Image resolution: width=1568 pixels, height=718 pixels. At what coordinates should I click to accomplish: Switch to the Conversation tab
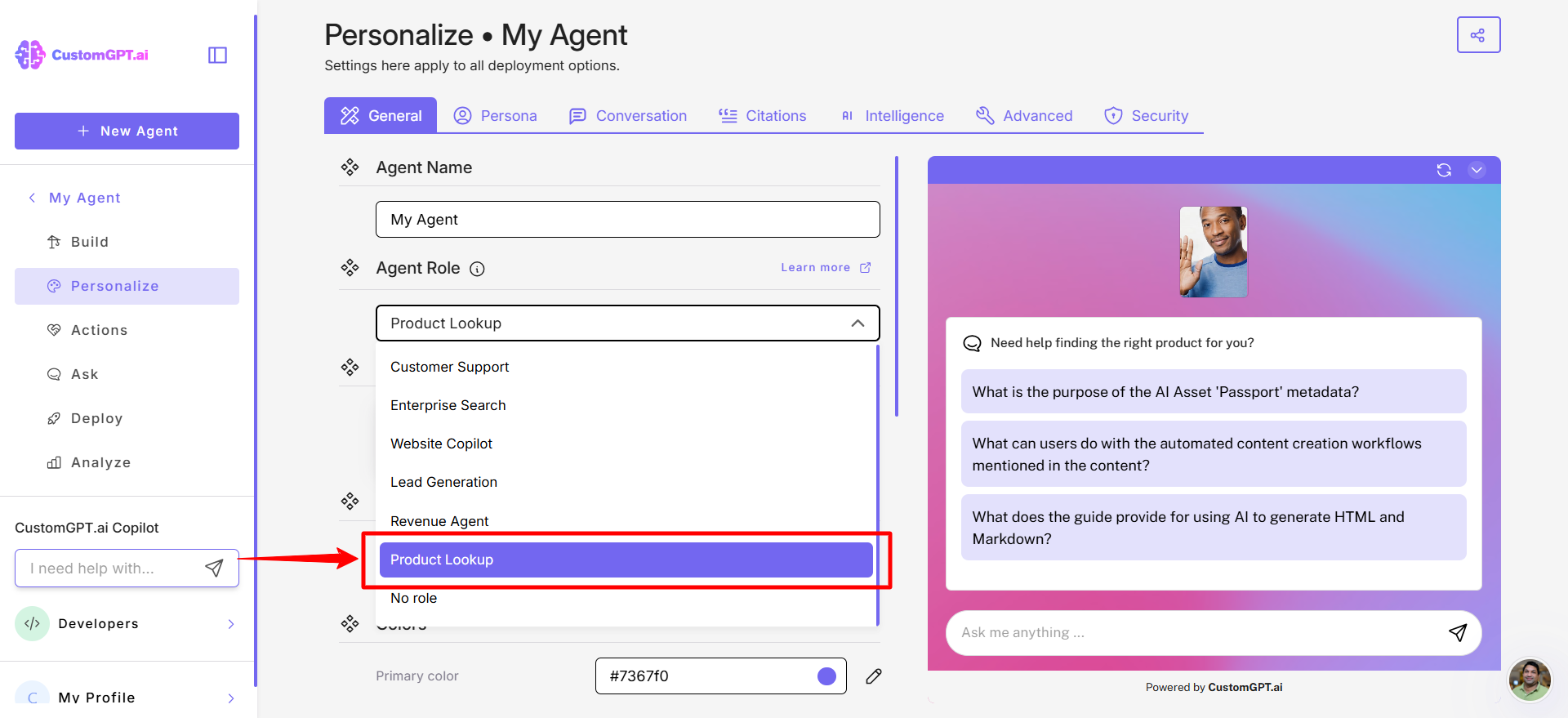(627, 115)
